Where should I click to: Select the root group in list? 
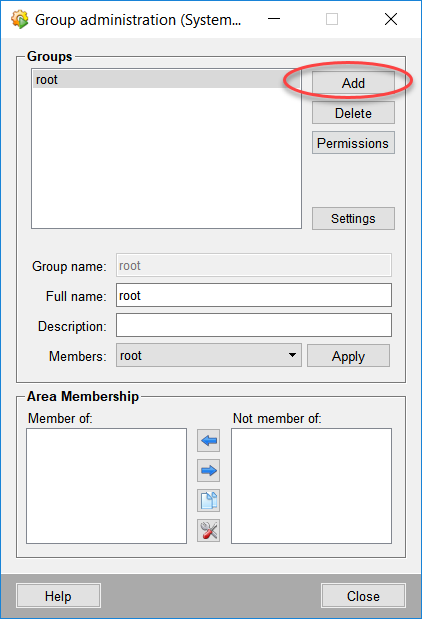[x=166, y=79]
